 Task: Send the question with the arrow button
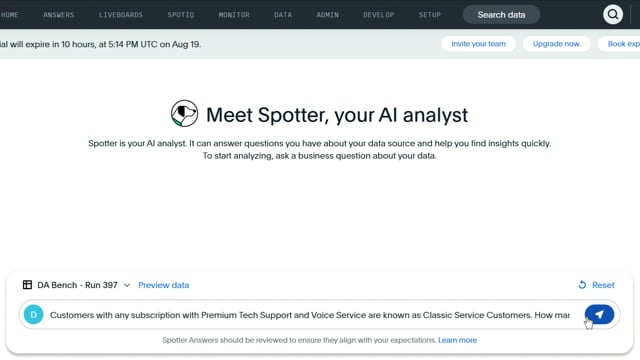pyautogui.click(x=599, y=314)
